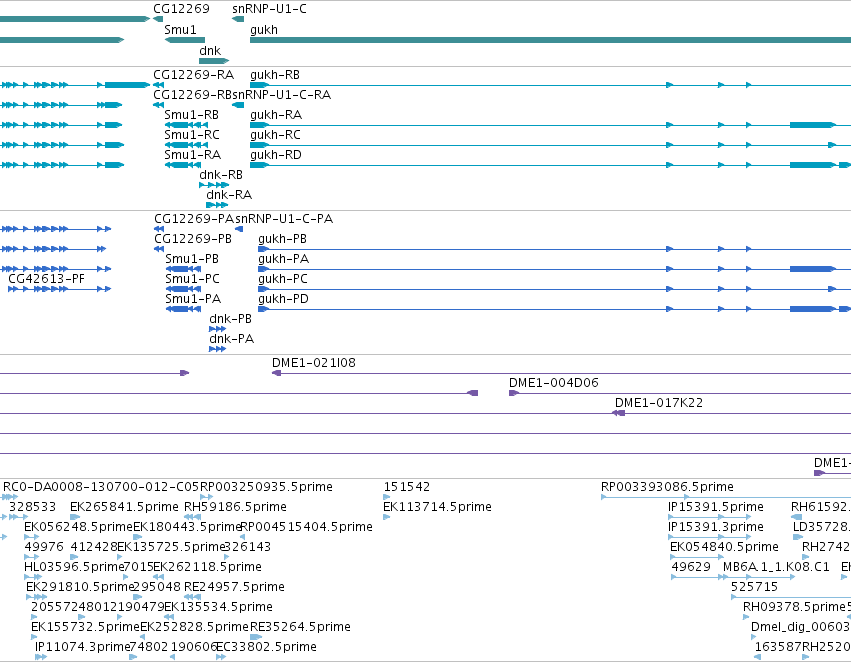The width and height of the screenshot is (851, 662).
Task: Open the CG12269-RA transcript label
Action: click(x=194, y=75)
